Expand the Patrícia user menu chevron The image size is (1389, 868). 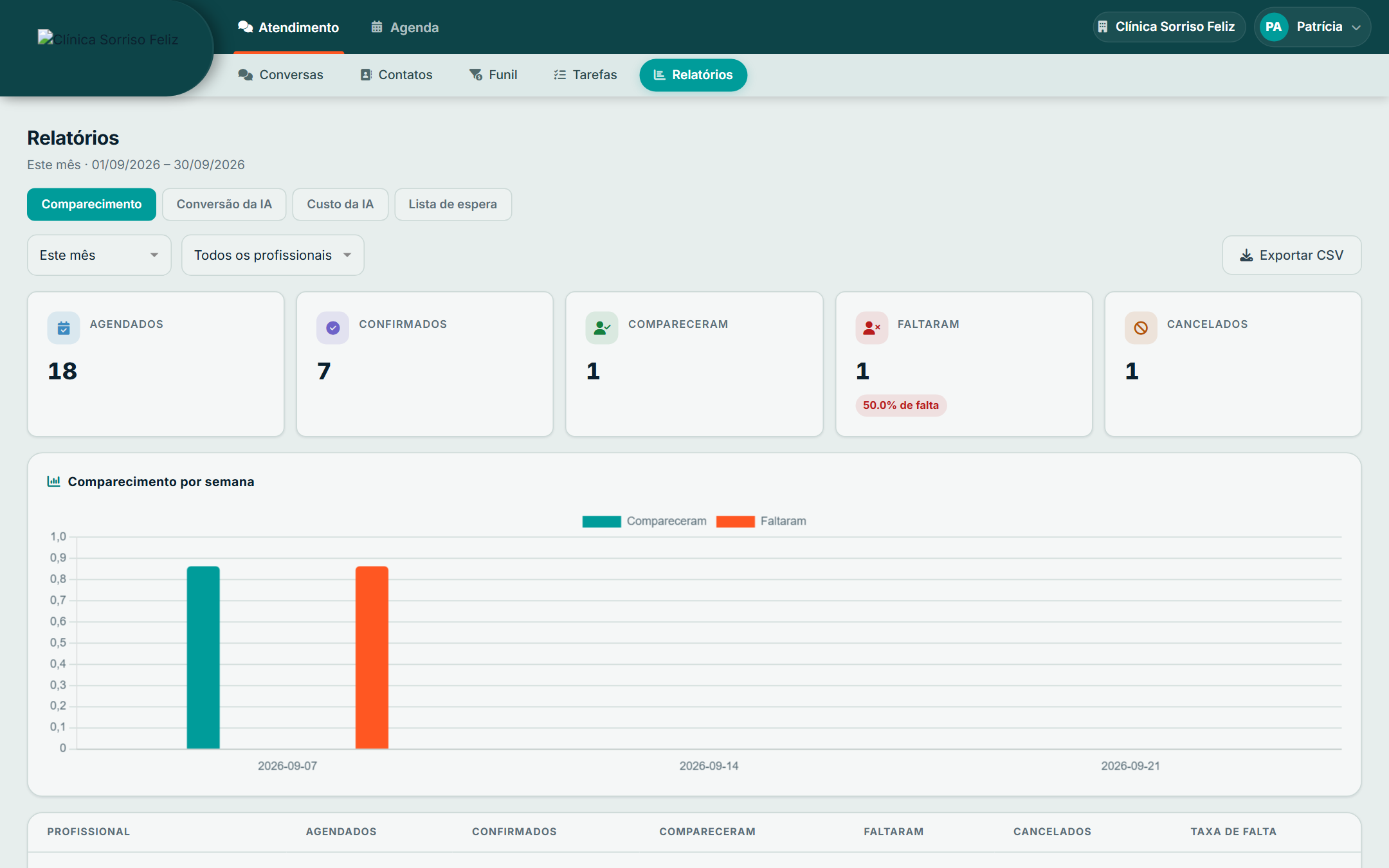[1356, 28]
